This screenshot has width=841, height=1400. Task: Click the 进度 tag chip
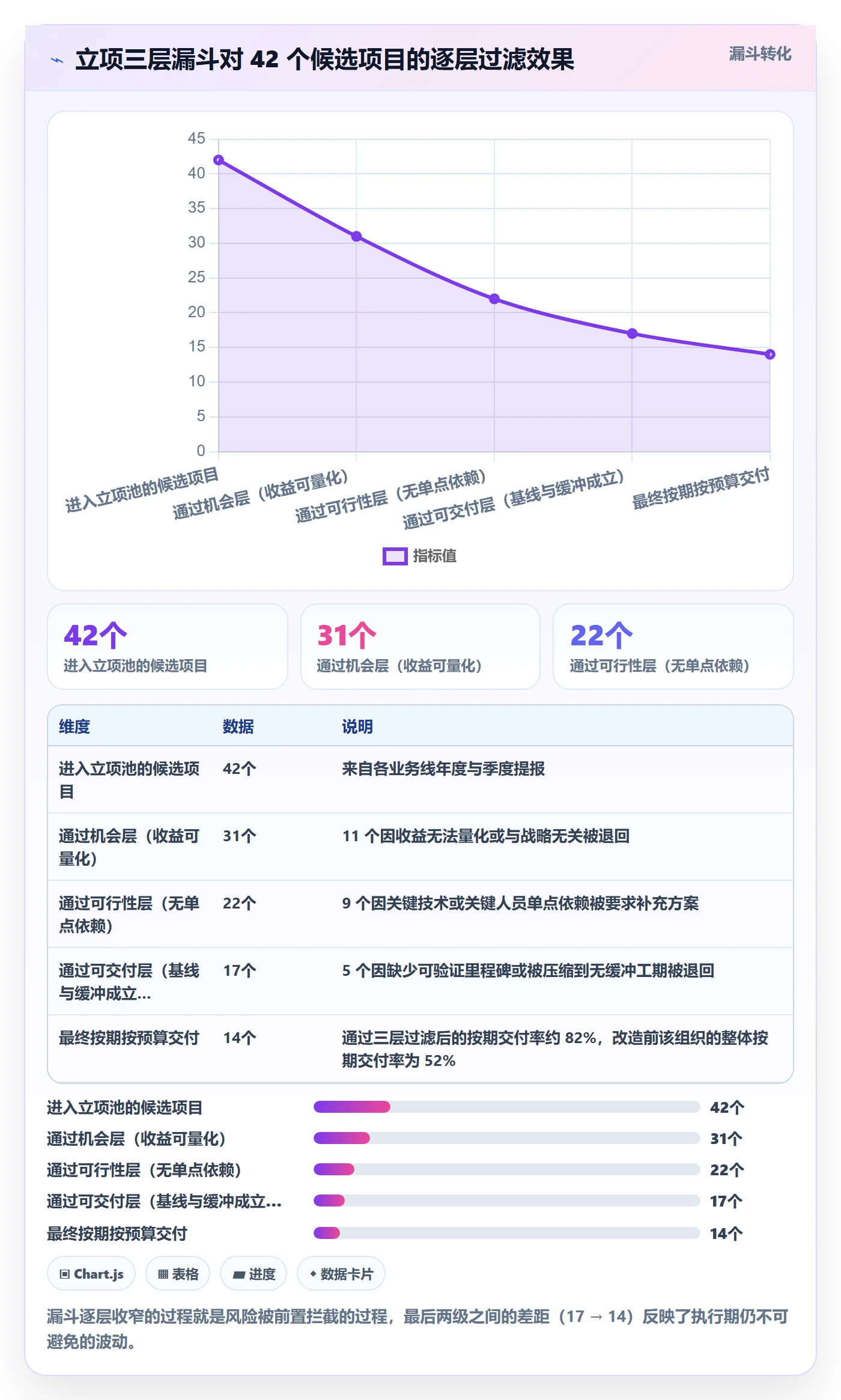click(254, 1274)
